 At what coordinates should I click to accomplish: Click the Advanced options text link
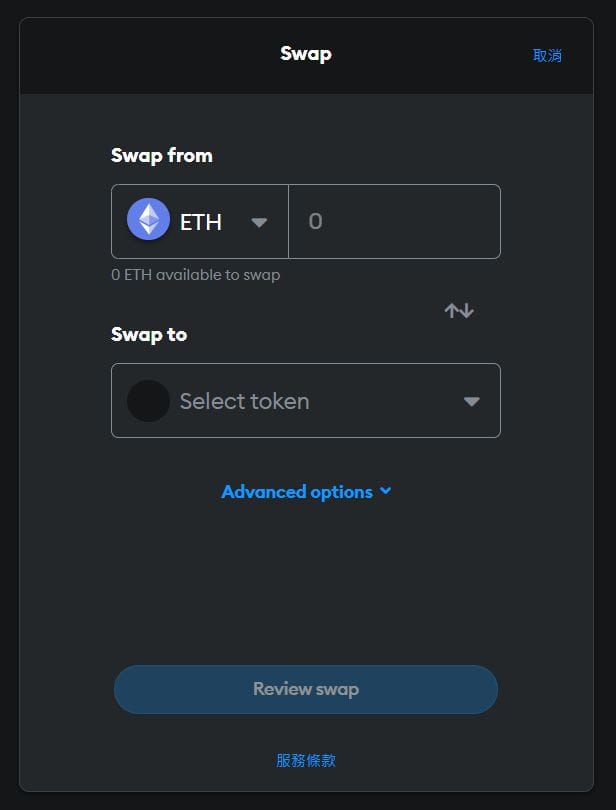tap(297, 492)
